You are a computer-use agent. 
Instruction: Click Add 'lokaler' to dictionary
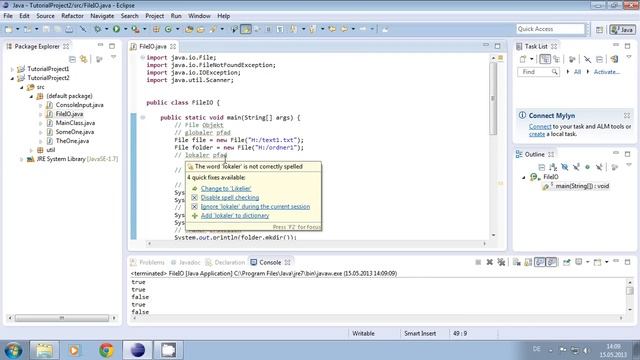click(x=235, y=216)
